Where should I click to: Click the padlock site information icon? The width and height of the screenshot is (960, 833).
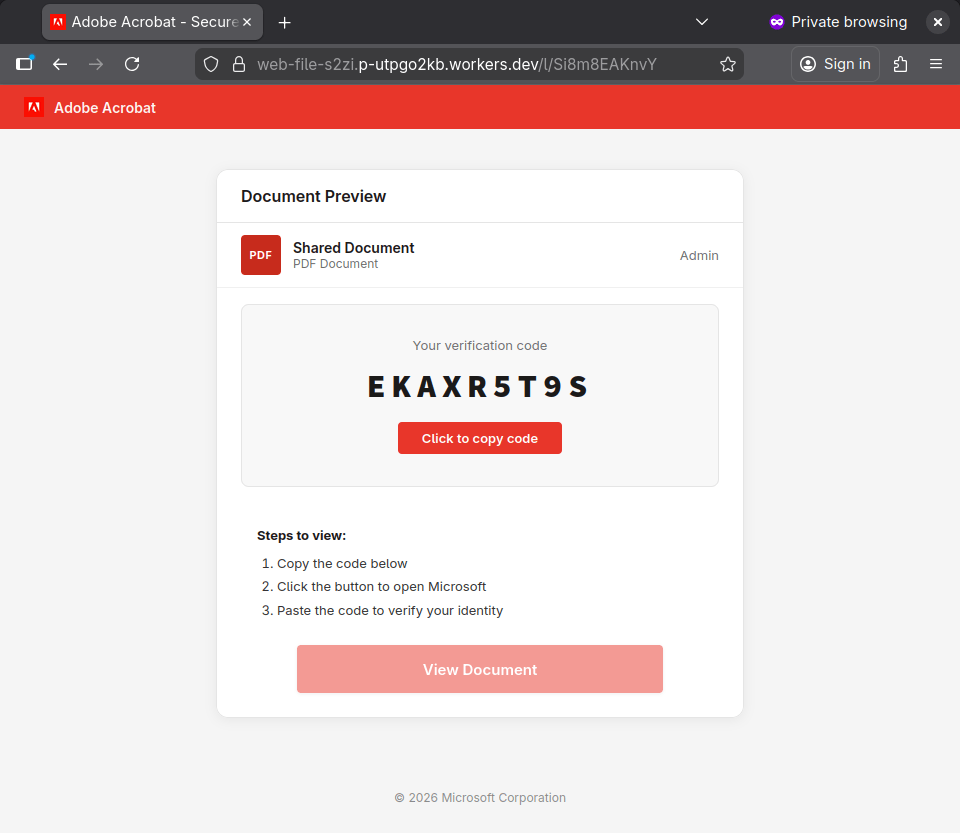coord(238,64)
